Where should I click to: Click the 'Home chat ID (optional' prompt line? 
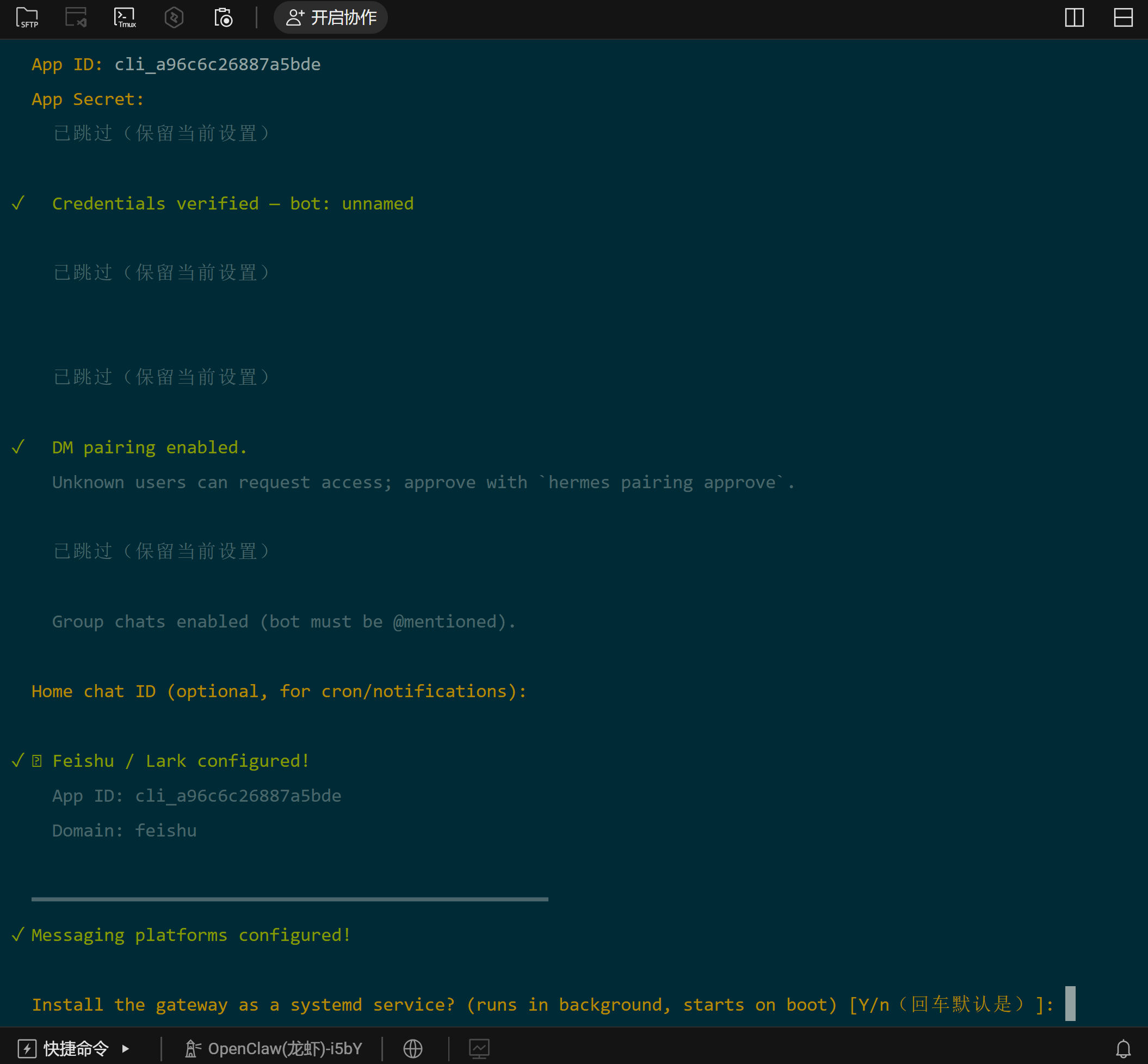(x=279, y=691)
